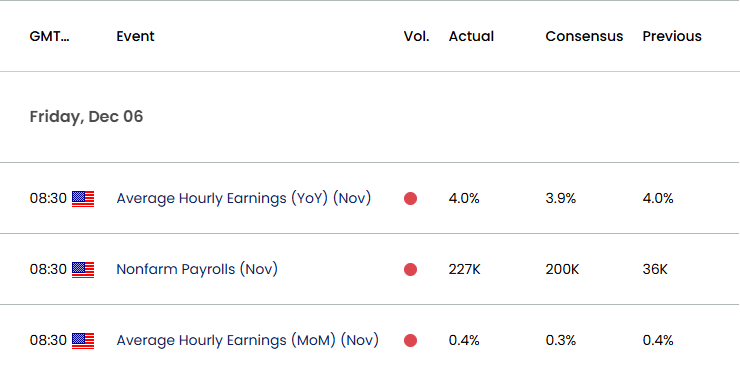Click the GMT time zone column header
Image resolution: width=740 pixels, height=372 pixels.
point(50,36)
